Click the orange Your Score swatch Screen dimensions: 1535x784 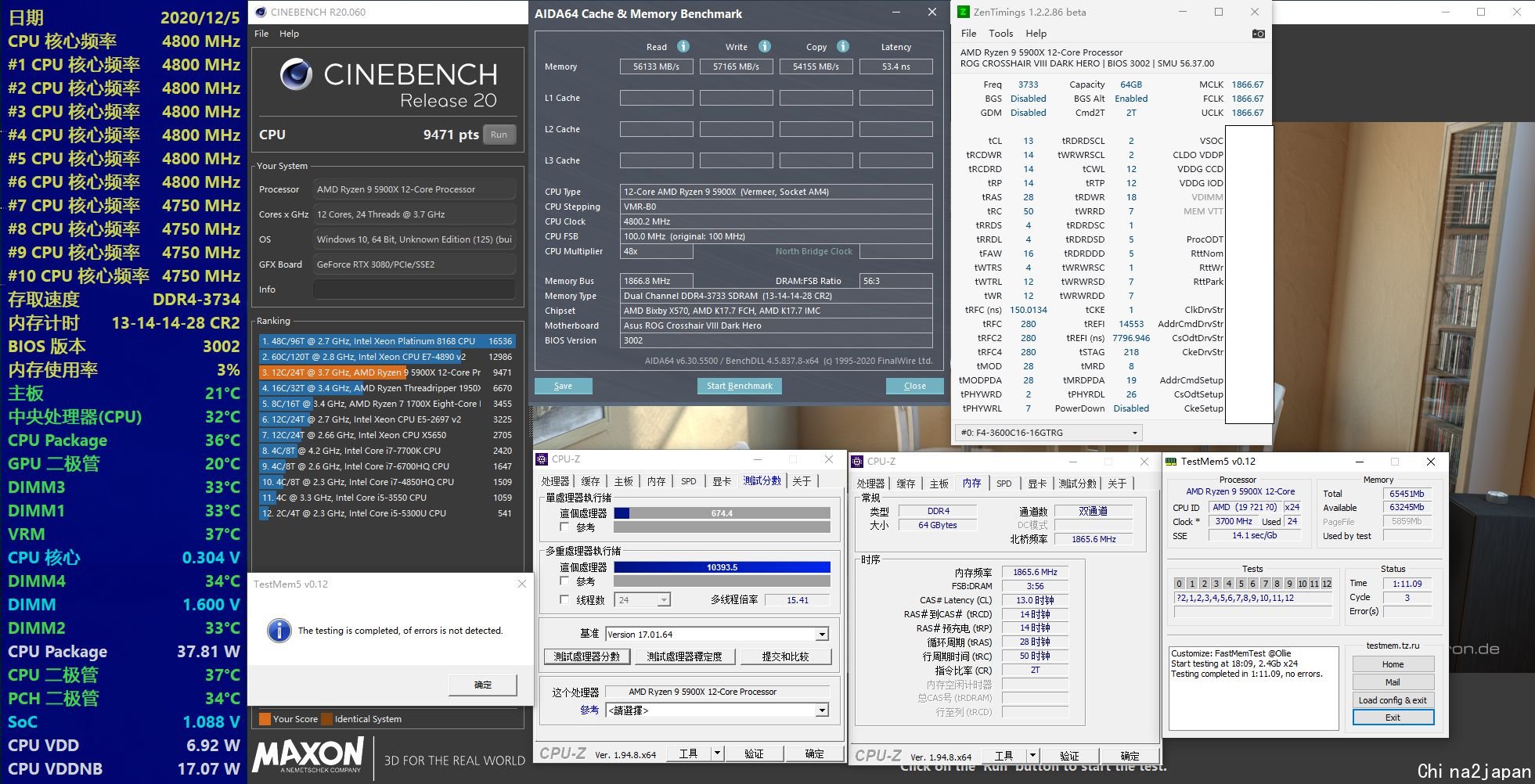pyautogui.click(x=265, y=719)
